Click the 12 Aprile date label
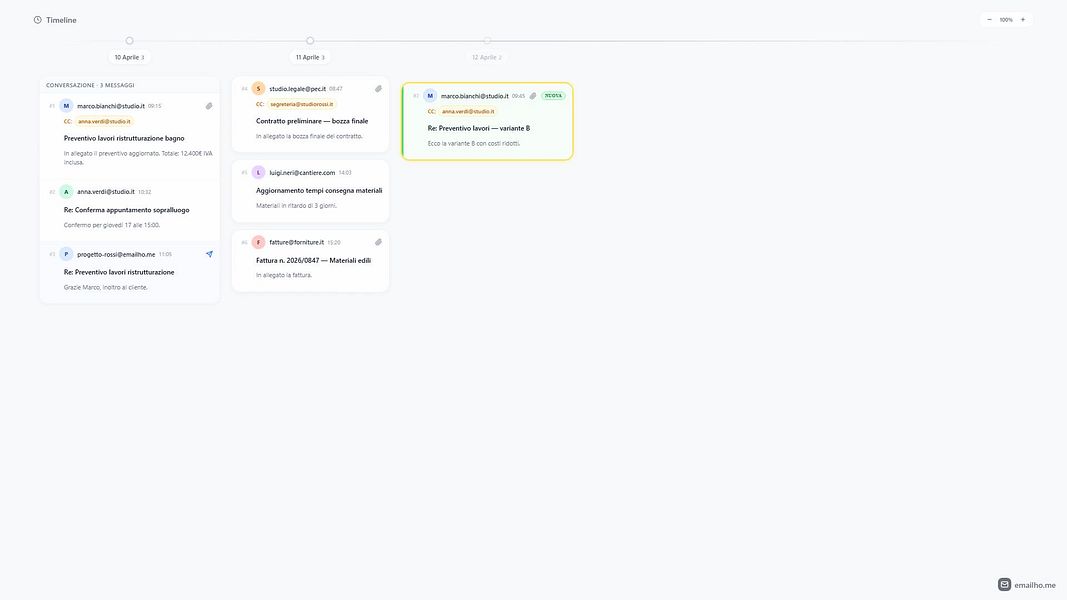 (487, 57)
